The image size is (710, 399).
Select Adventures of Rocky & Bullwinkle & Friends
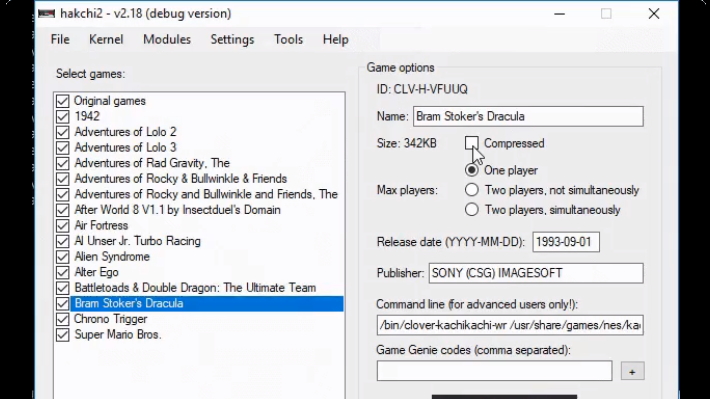point(181,179)
